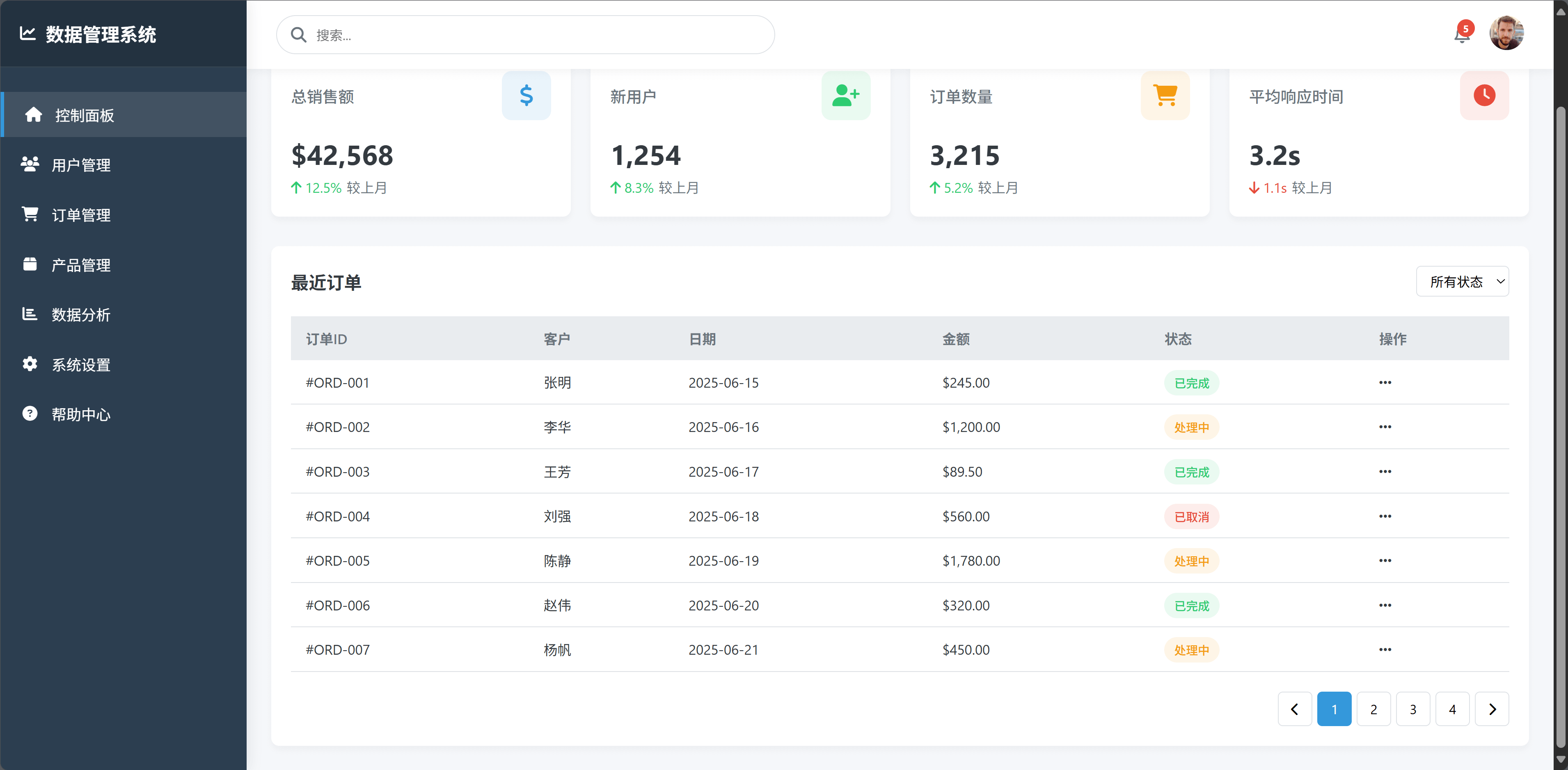This screenshot has height=770, width=1568.
Task: Open 系统设置 from the sidebar
Action: click(80, 365)
